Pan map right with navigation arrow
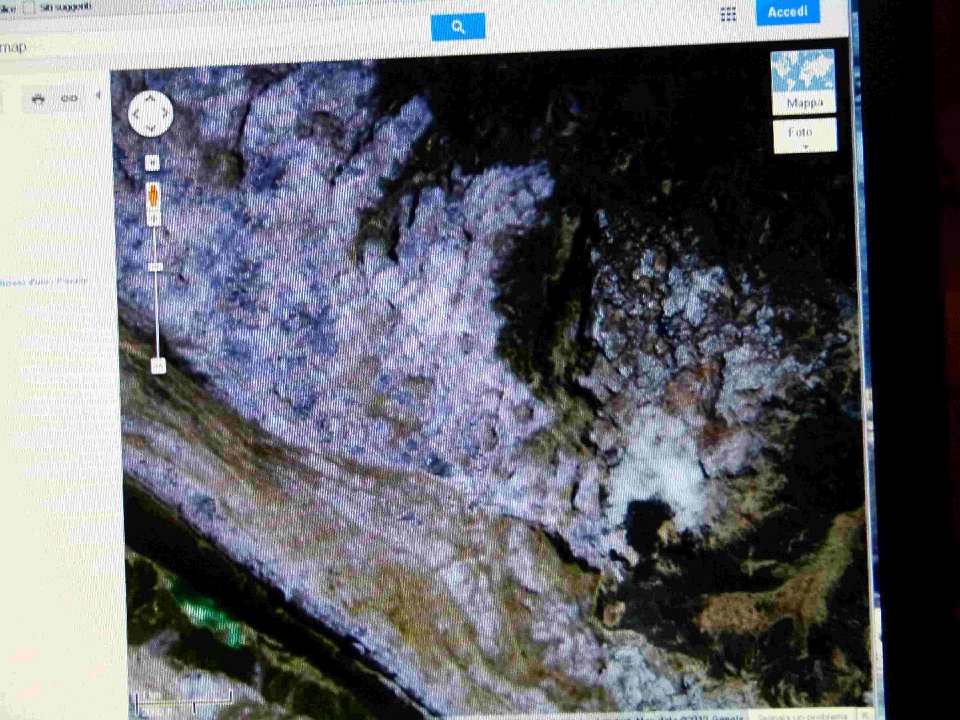Viewport: 960px width, 720px height. 165,114
